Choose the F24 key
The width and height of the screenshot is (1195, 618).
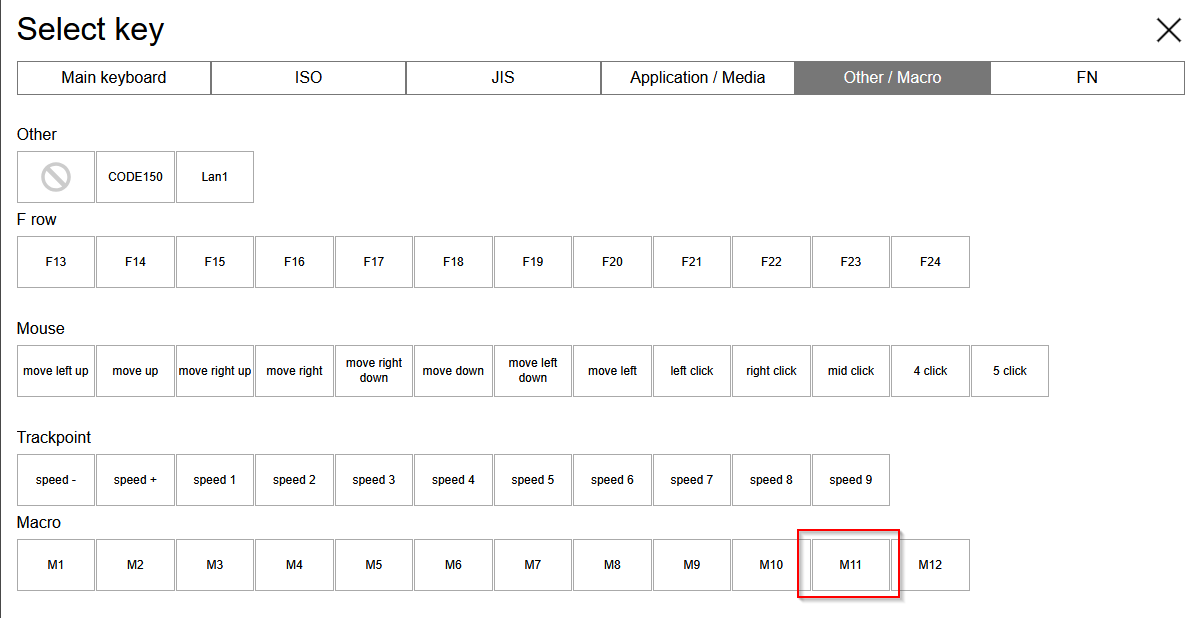pos(930,262)
